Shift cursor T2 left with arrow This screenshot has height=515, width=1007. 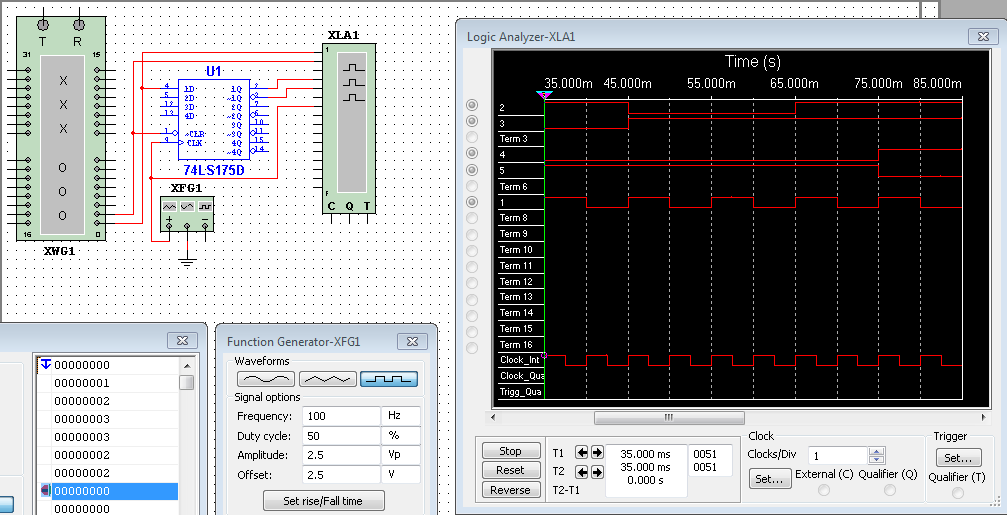[x=582, y=470]
